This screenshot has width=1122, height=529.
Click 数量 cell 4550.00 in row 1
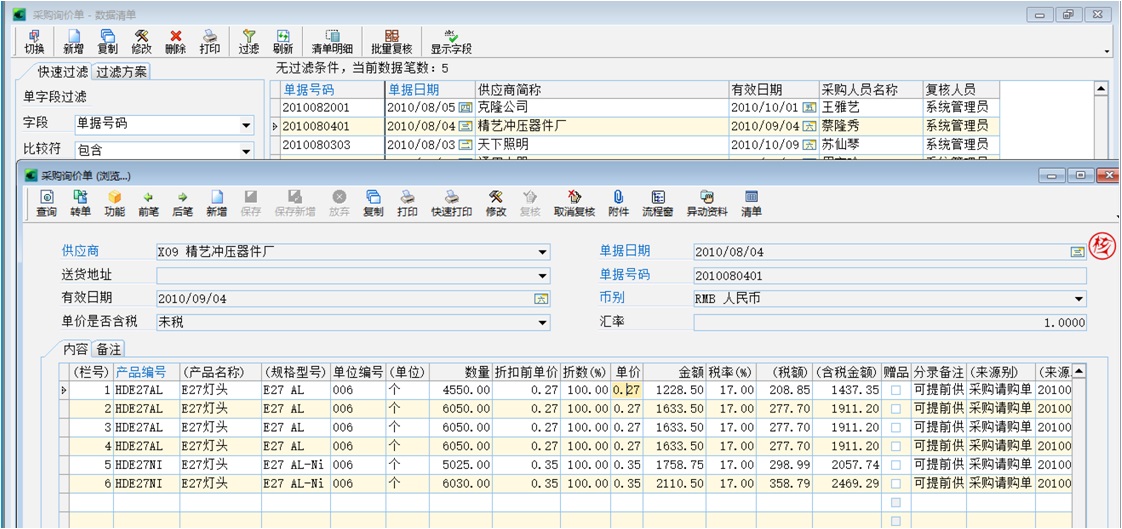point(461,391)
